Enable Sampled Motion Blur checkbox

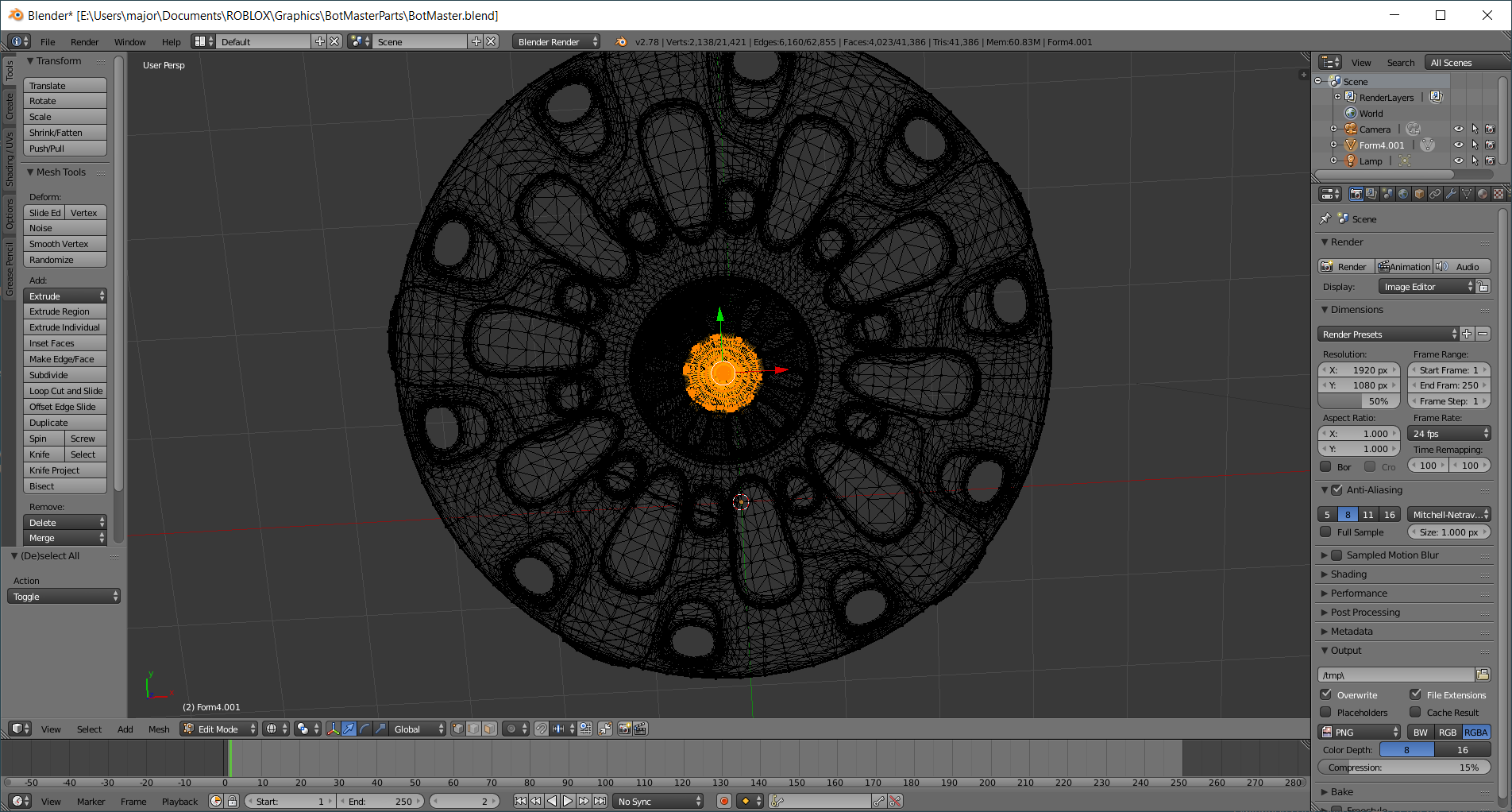click(x=1336, y=555)
